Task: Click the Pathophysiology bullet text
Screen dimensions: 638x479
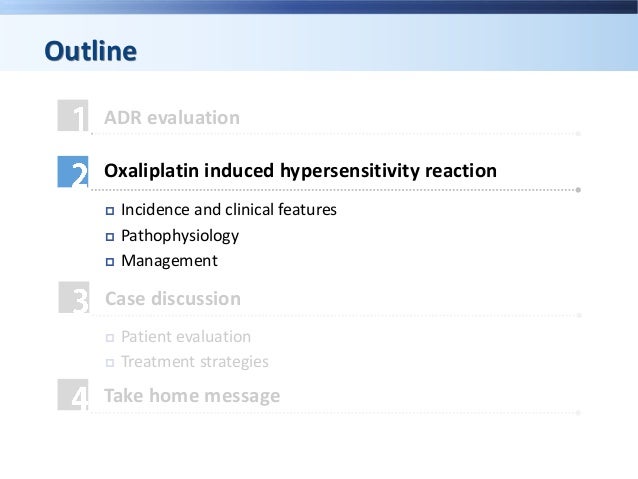Action: 180,237
